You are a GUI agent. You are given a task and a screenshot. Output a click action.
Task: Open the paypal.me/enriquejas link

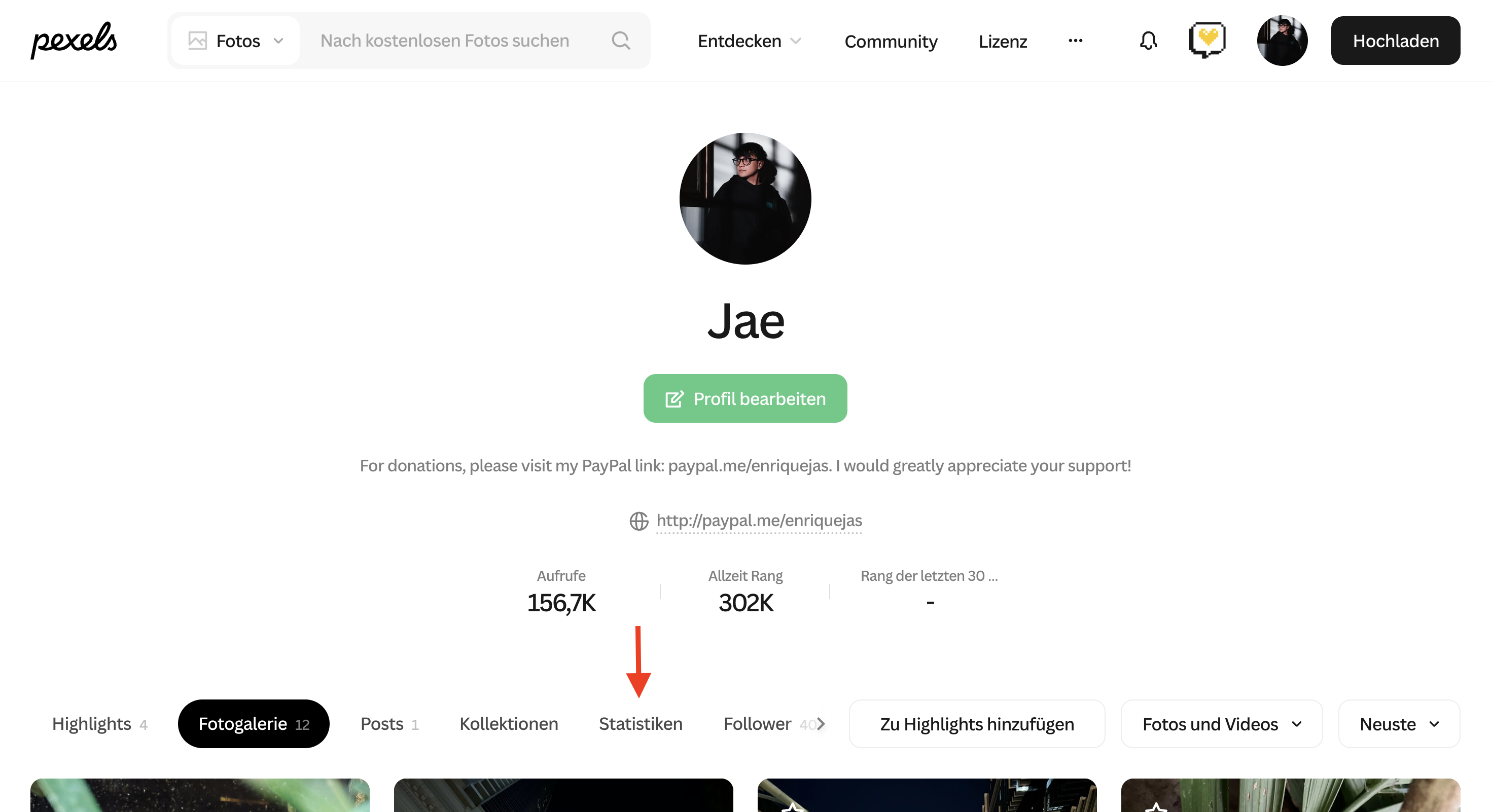click(x=759, y=521)
